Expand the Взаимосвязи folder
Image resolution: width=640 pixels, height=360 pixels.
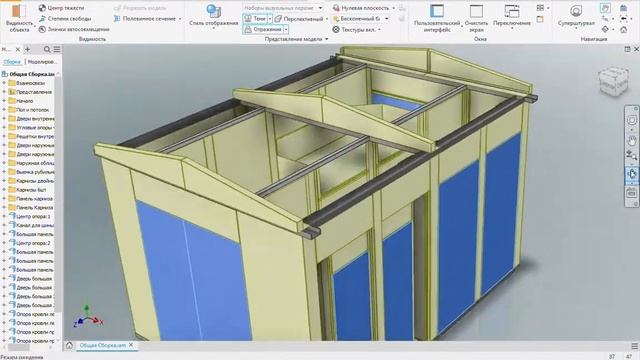point(4,83)
